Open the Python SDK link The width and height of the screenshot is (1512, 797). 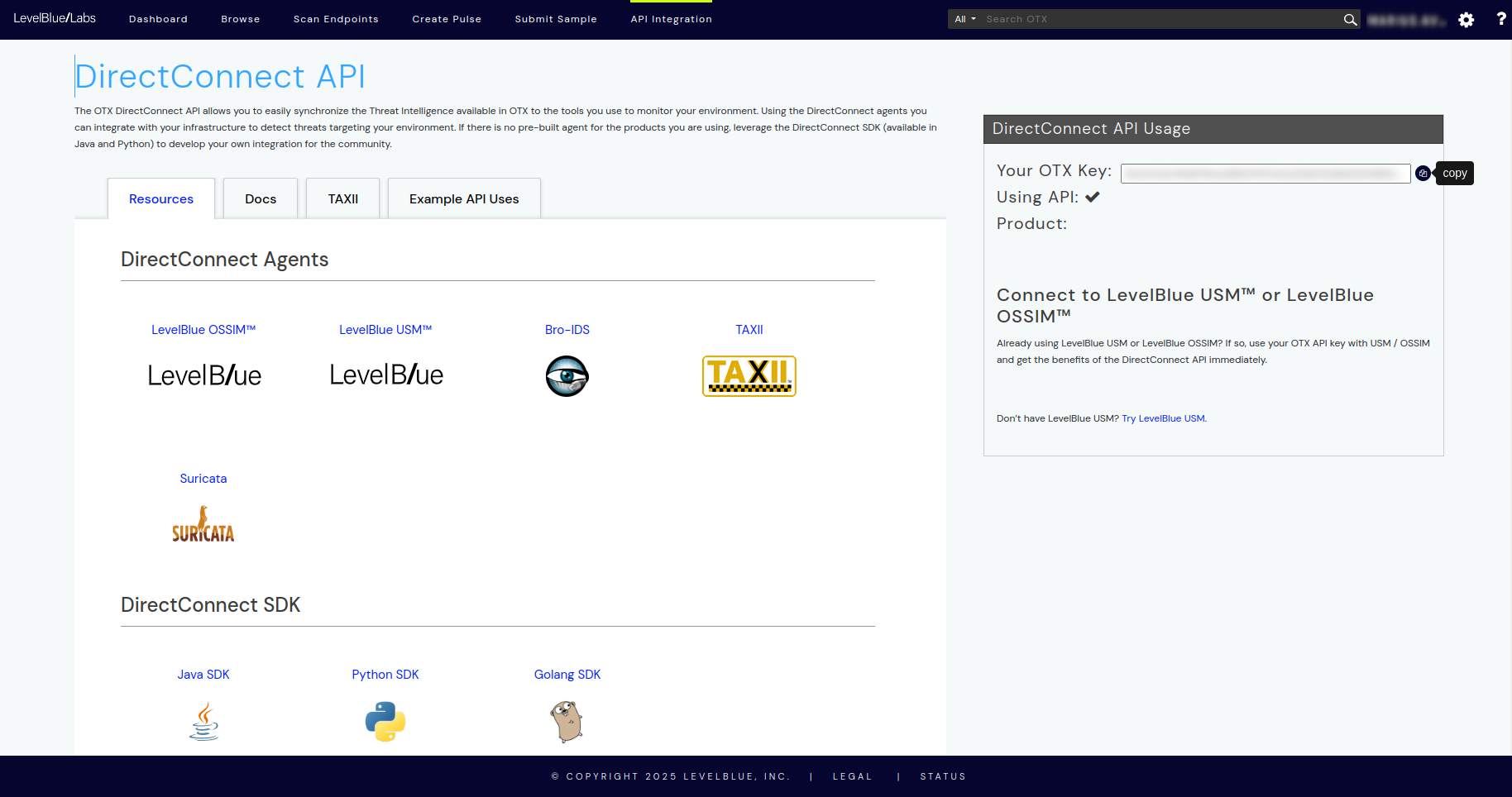(x=385, y=675)
